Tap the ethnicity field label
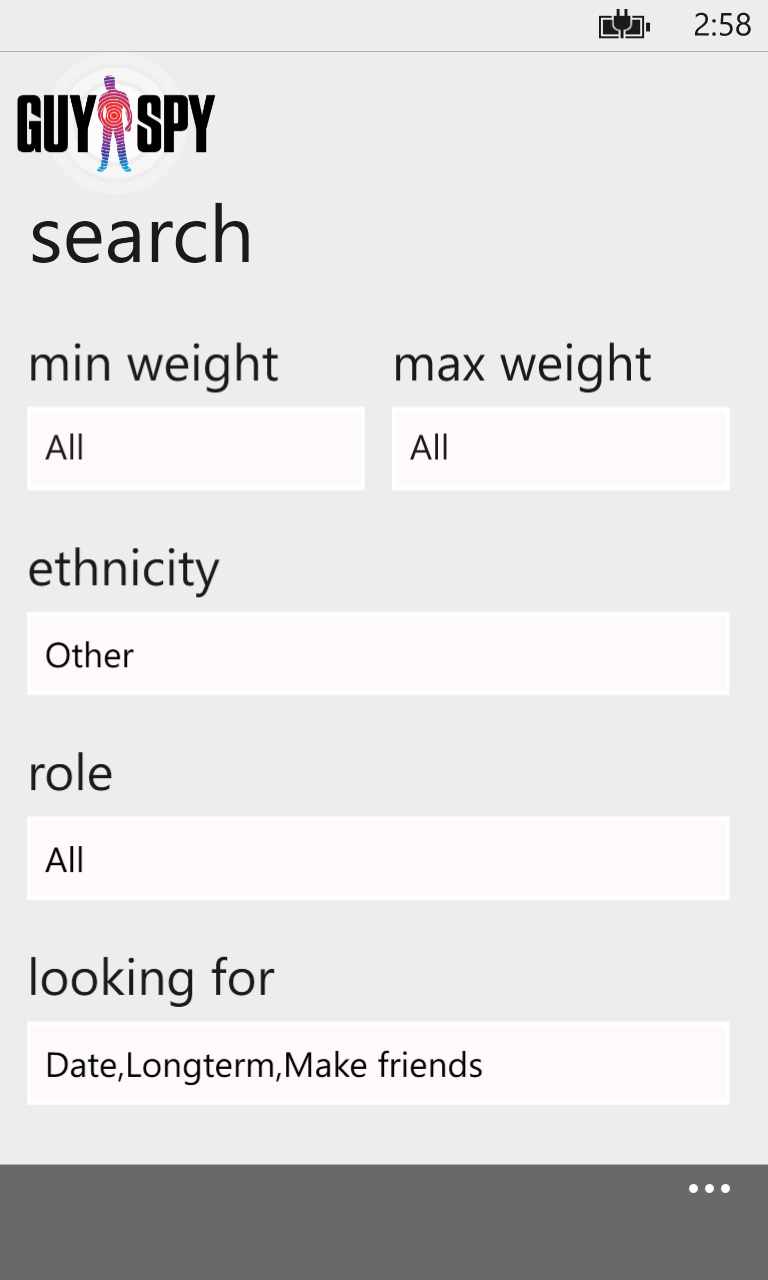 pyautogui.click(x=123, y=569)
